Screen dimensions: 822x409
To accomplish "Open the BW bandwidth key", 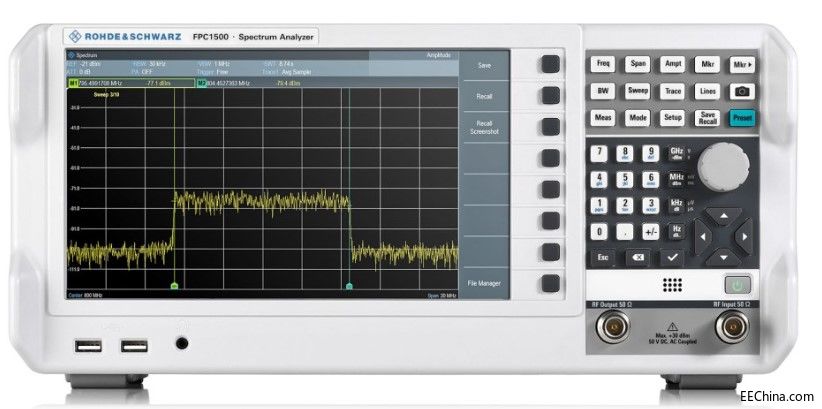I will 603,91.
